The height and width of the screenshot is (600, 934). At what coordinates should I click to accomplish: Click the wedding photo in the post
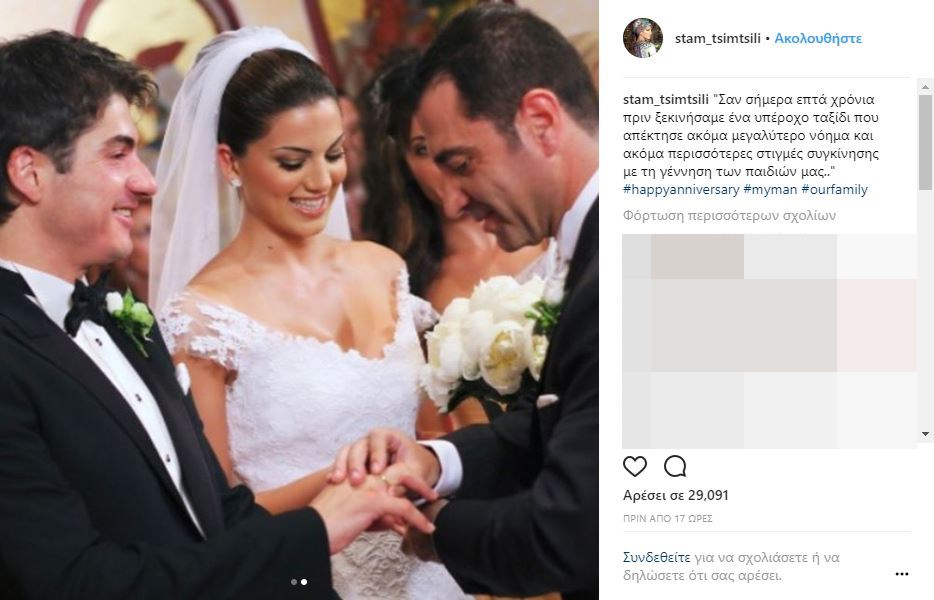click(x=299, y=300)
